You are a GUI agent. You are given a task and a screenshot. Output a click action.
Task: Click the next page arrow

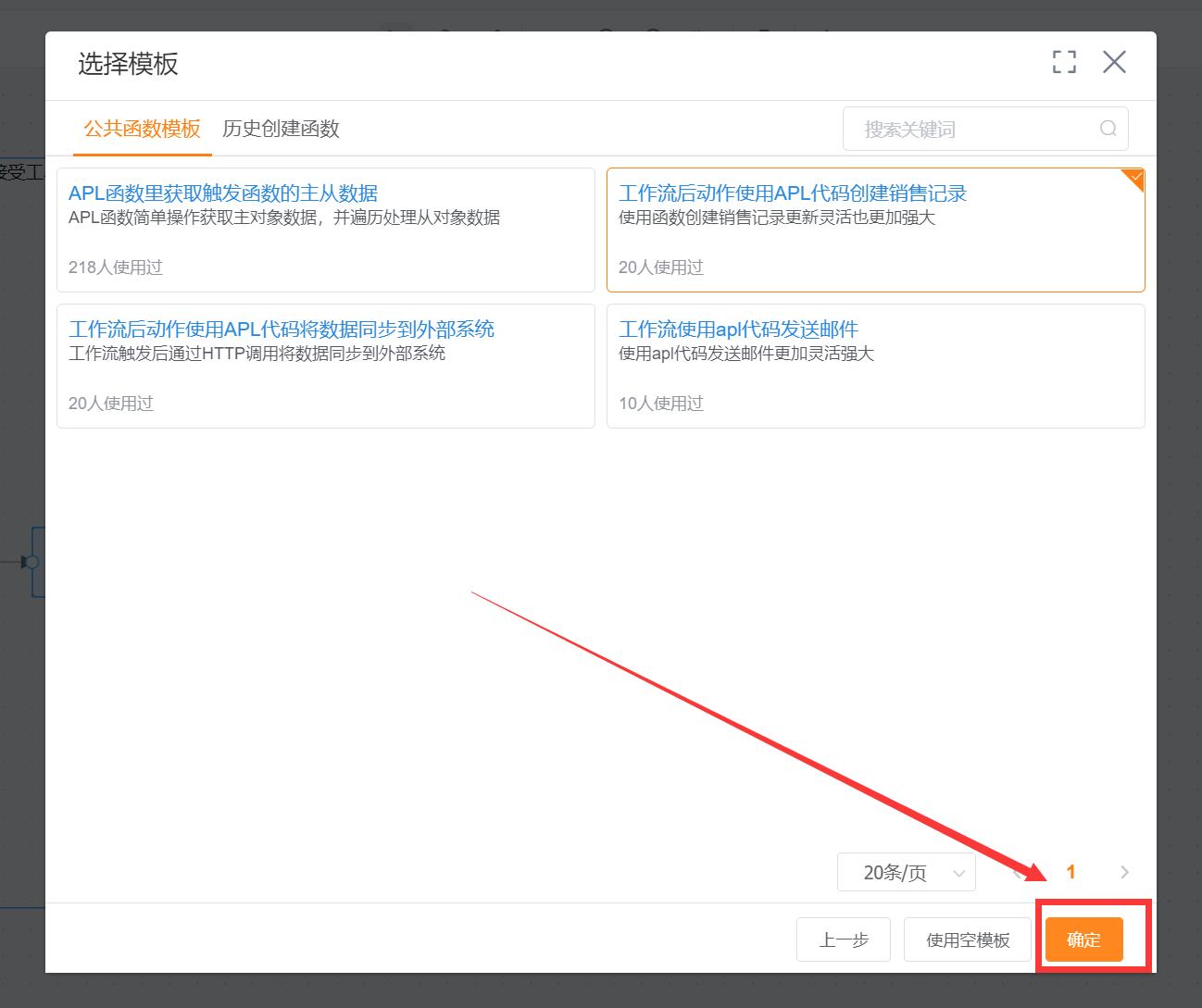pyautogui.click(x=1124, y=872)
